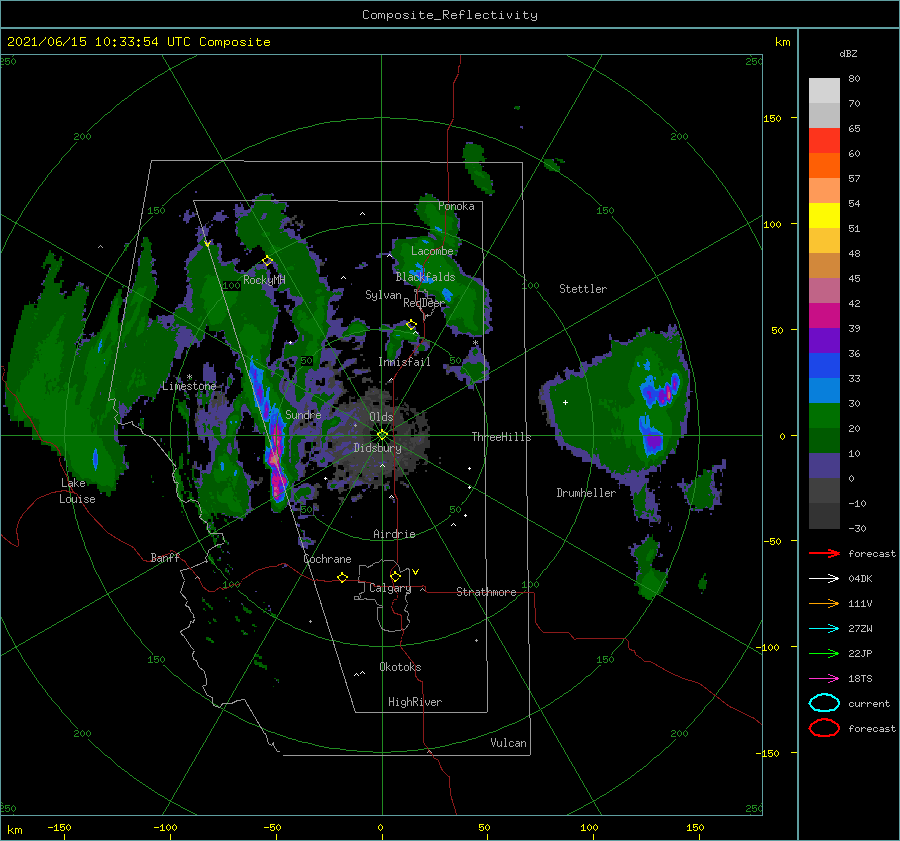Image resolution: width=900 pixels, height=841 pixels.
Task: Click the magenta storm core south of Sundre
Action: [277, 459]
